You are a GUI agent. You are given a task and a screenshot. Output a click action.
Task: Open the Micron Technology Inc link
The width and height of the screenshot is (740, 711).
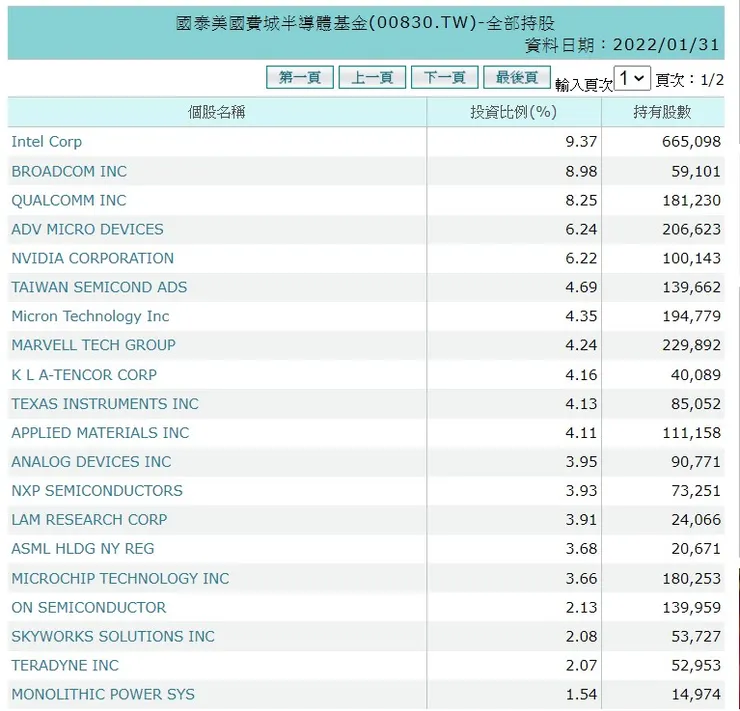(90, 316)
